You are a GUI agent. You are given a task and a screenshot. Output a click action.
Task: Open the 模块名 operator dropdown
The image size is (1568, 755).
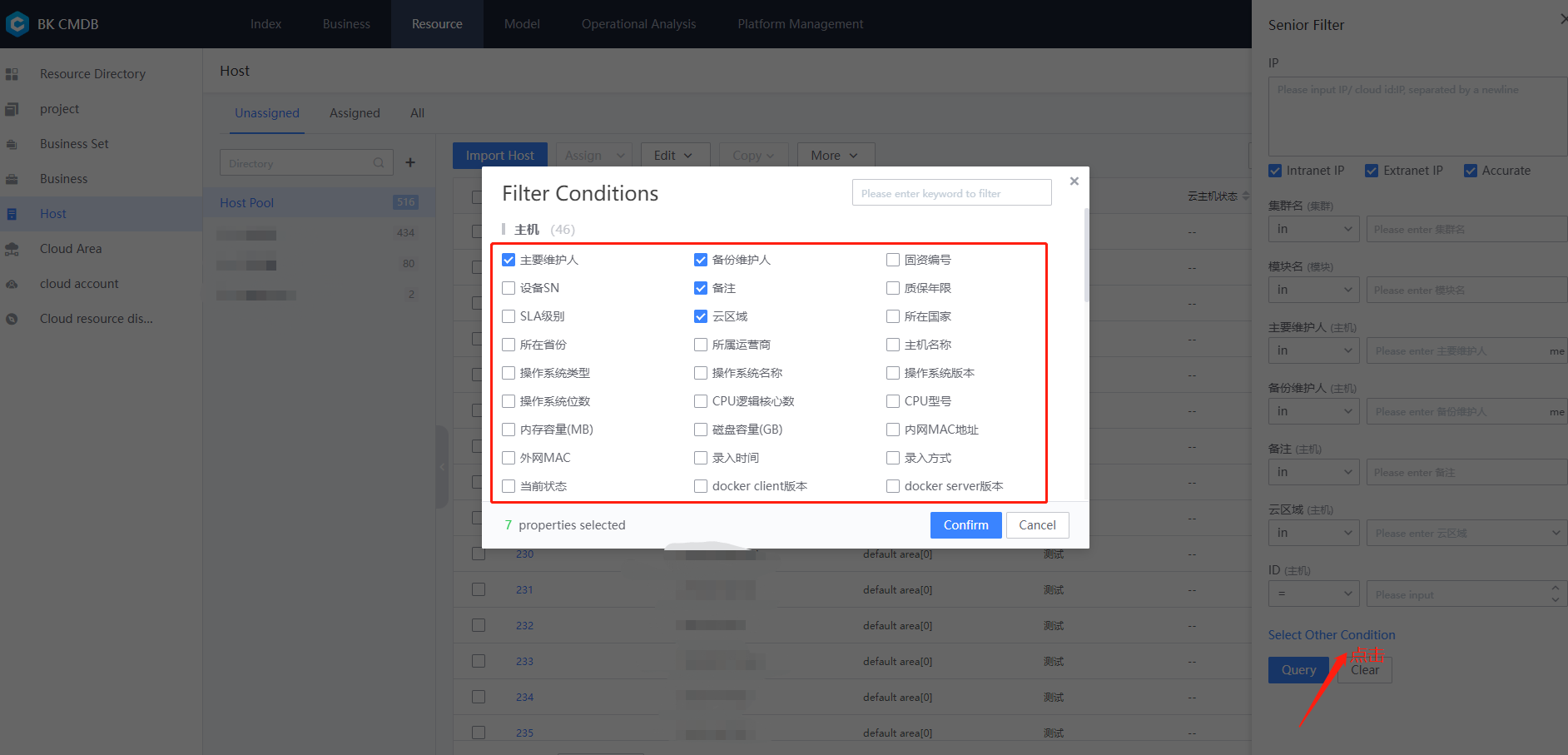pos(1314,290)
